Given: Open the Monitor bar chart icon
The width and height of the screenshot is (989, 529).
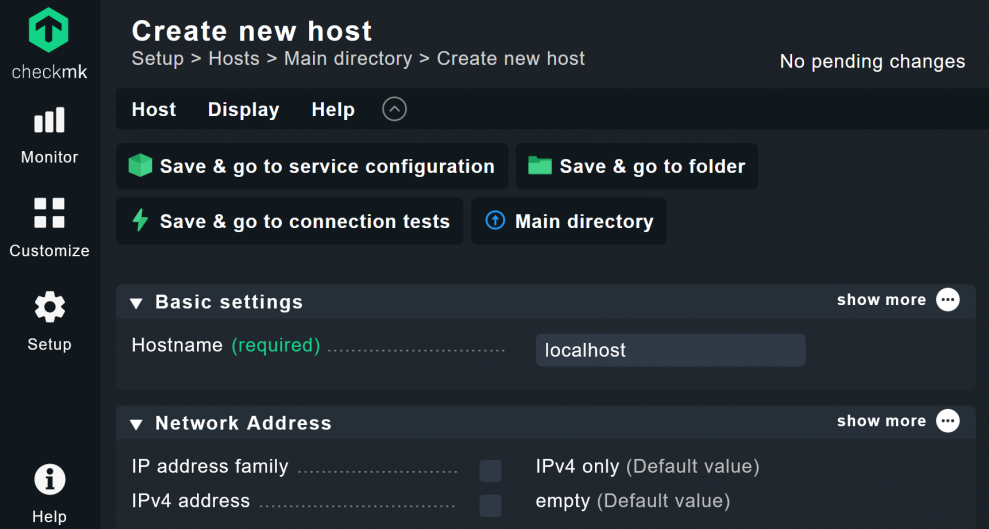Looking at the screenshot, I should pyautogui.click(x=49, y=121).
